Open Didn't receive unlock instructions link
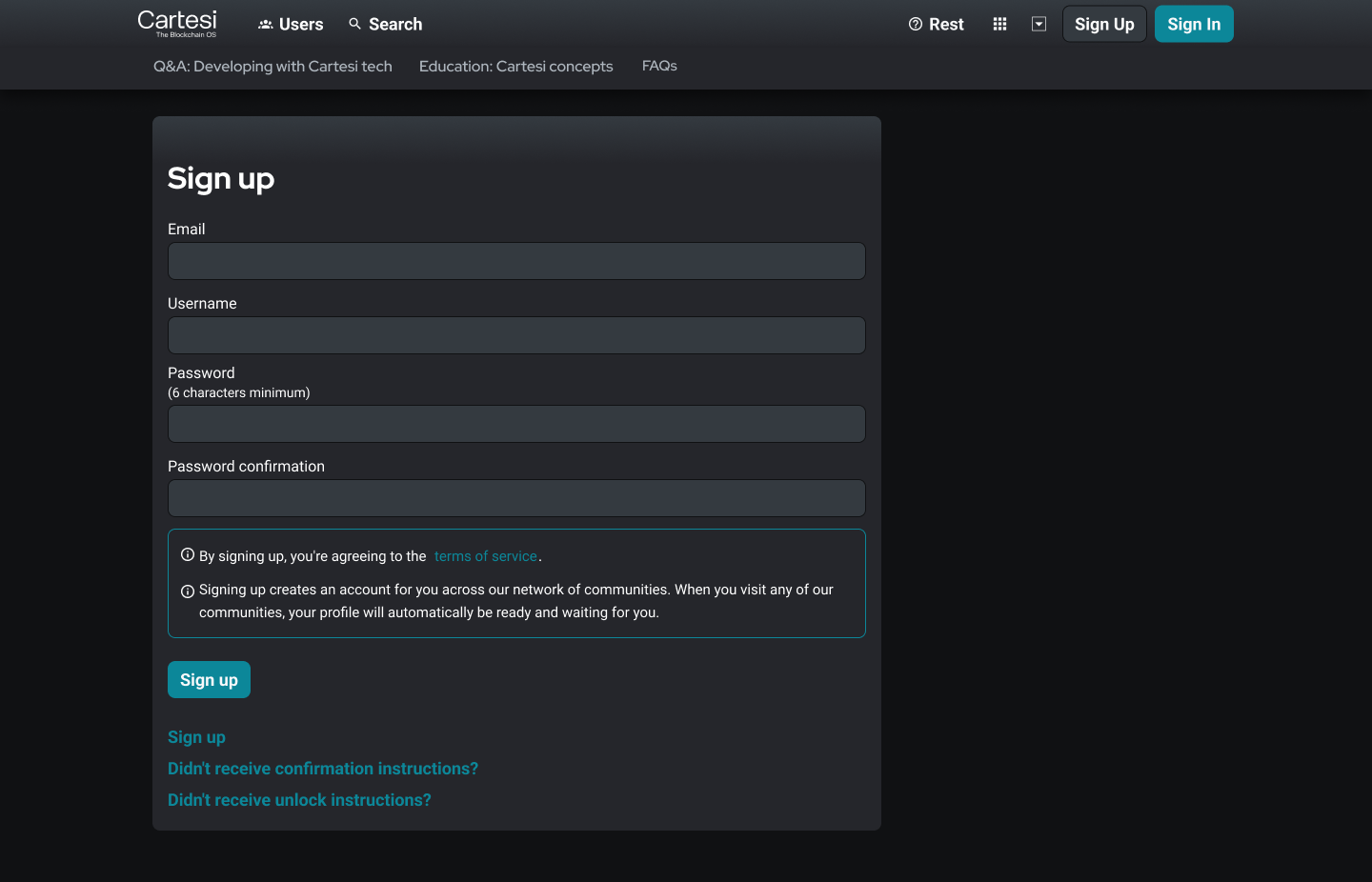The height and width of the screenshot is (882, 1372). click(x=299, y=800)
